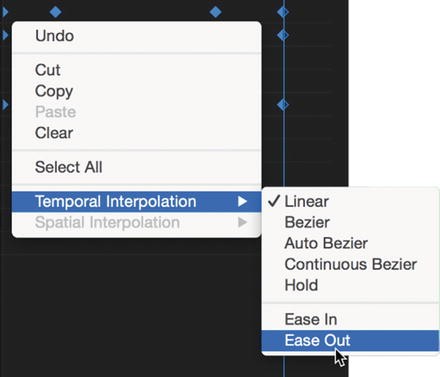Pick Auto Bezier interpolation
The height and width of the screenshot is (377, 440).
pyautogui.click(x=350, y=243)
